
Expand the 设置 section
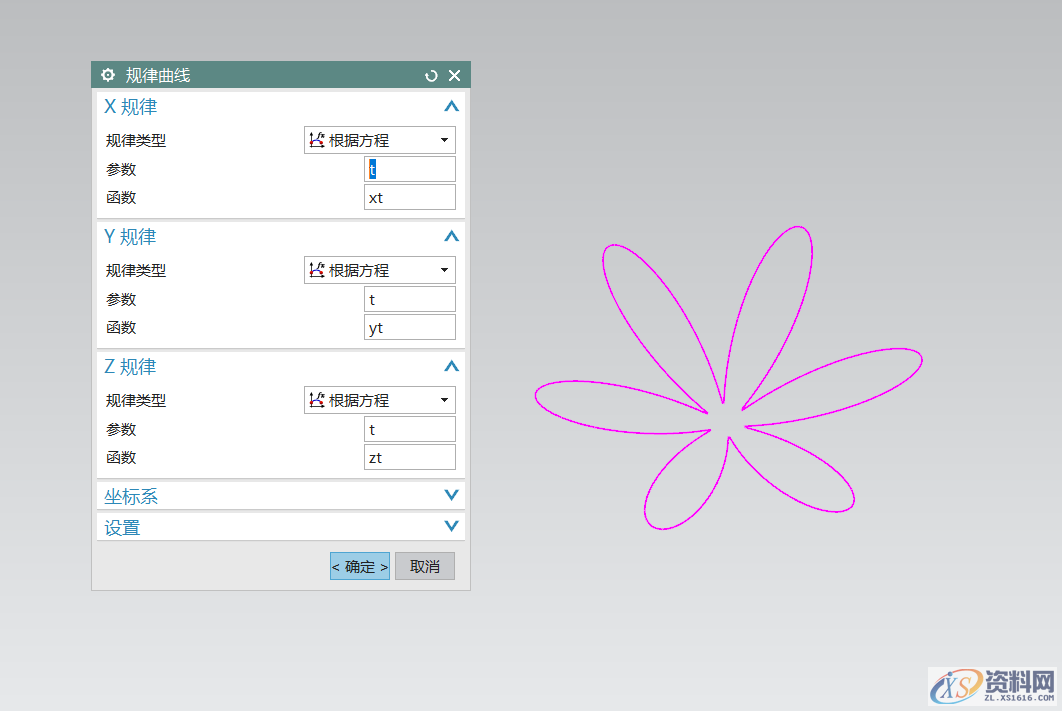point(451,527)
